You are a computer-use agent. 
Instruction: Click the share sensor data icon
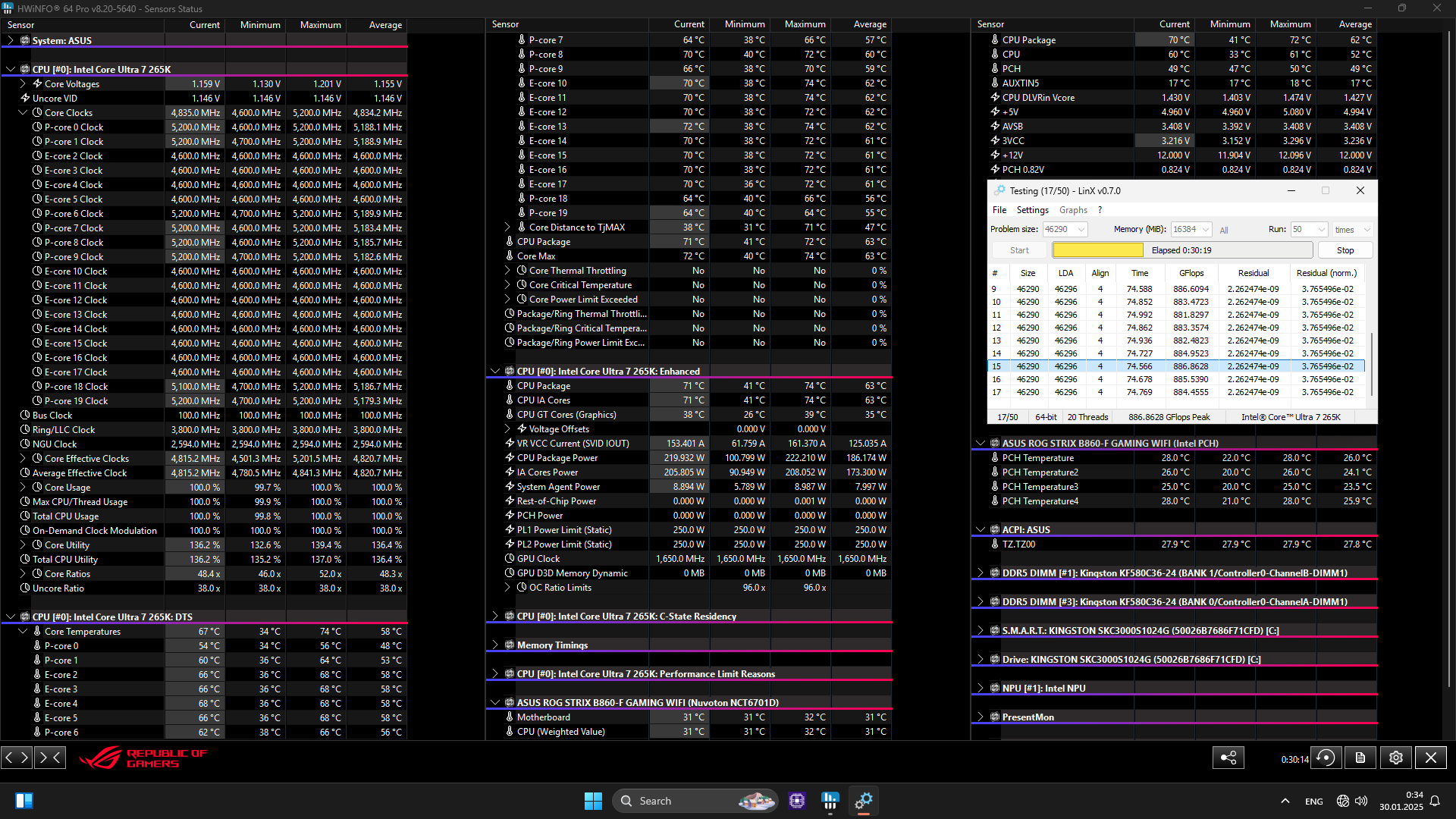coord(1228,758)
